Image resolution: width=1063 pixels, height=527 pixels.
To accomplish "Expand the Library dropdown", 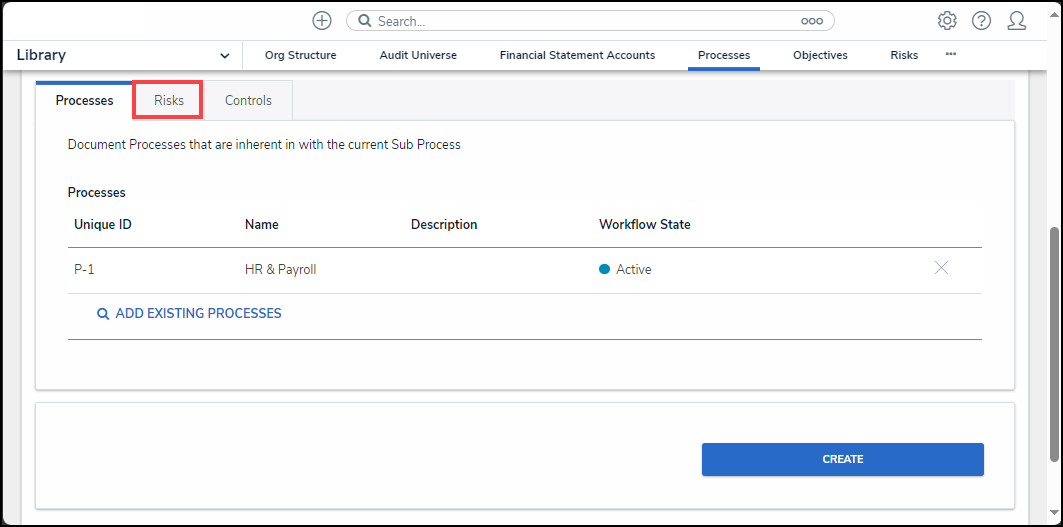I will [x=224, y=56].
